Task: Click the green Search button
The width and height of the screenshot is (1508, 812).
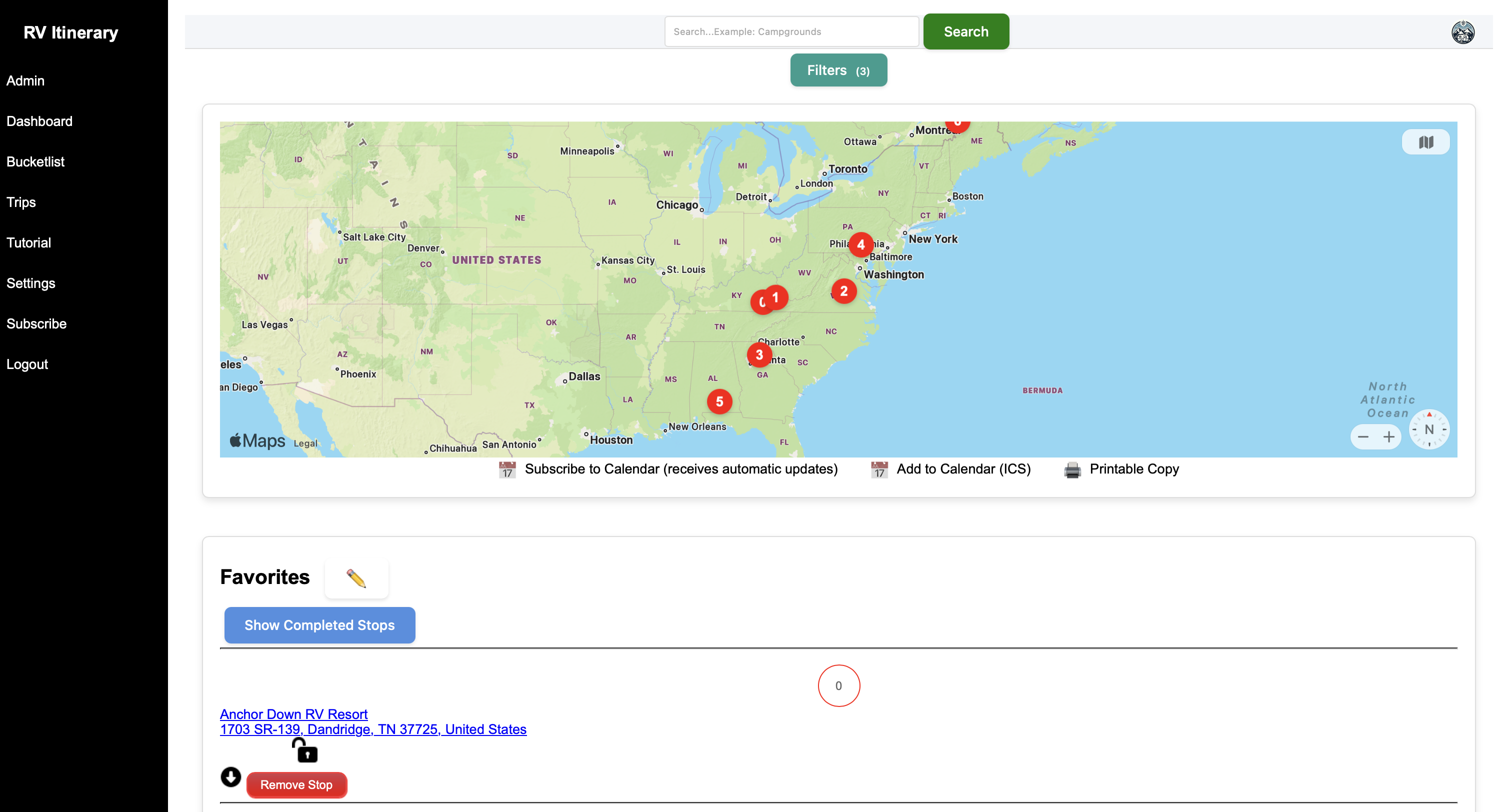Action: tap(966, 31)
